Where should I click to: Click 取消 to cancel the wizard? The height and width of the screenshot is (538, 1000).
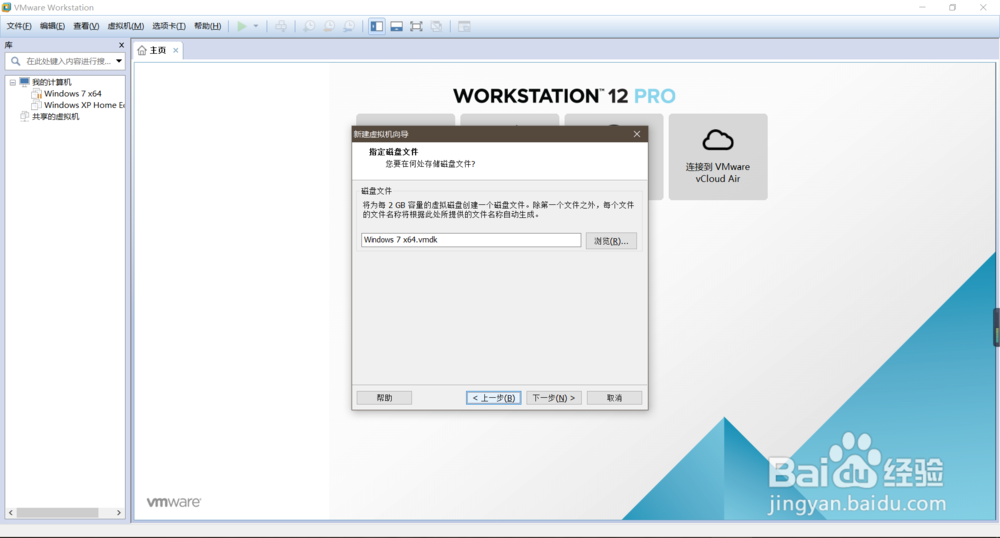614,398
